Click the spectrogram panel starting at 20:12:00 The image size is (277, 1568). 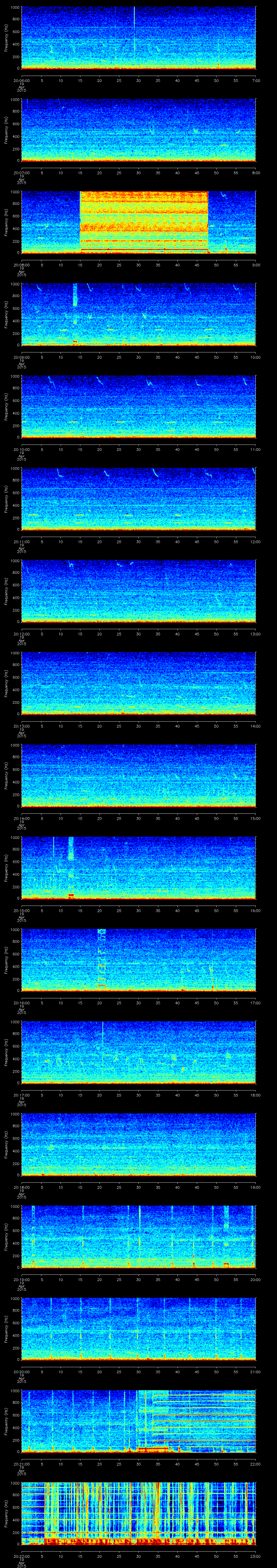(138, 591)
